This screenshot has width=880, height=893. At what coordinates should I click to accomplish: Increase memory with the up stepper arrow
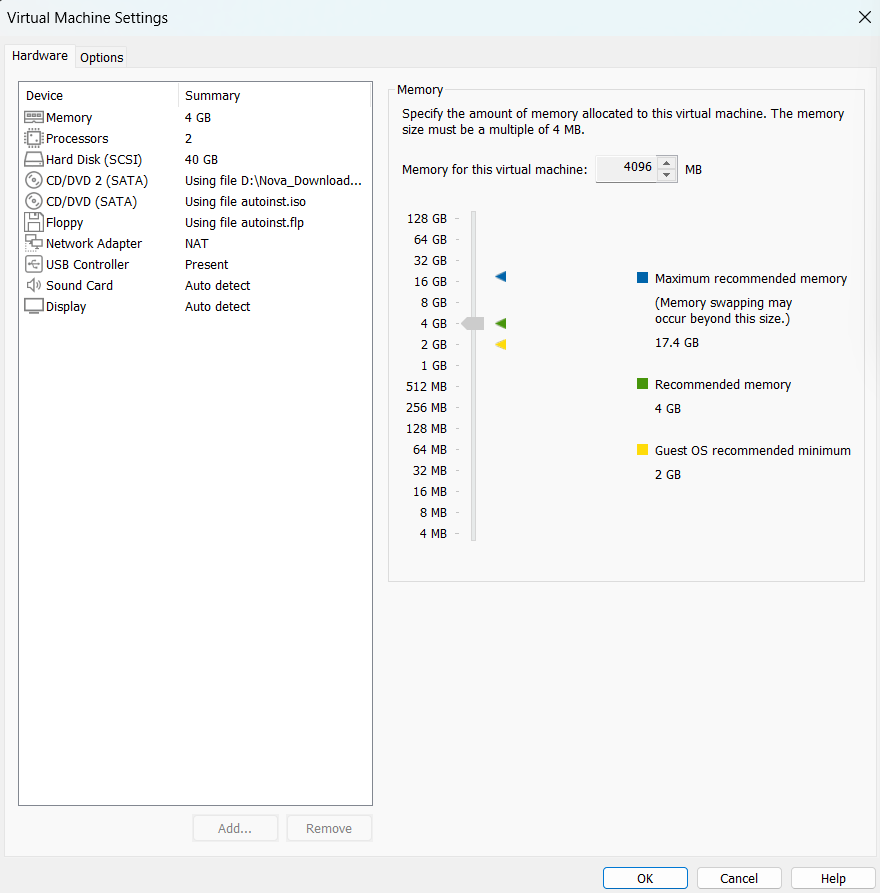point(666,163)
